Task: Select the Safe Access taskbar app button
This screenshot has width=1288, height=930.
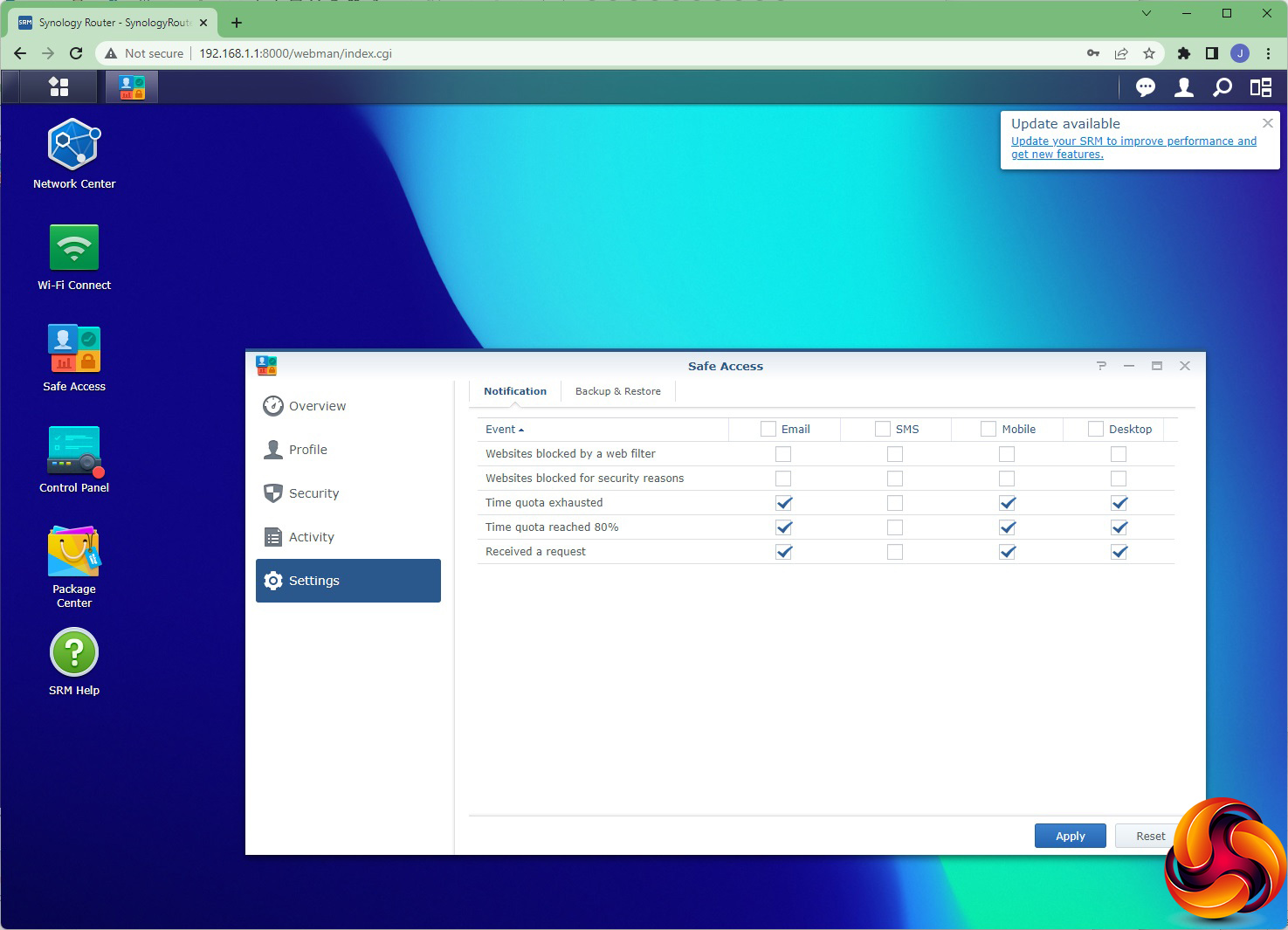Action: pyautogui.click(x=132, y=86)
